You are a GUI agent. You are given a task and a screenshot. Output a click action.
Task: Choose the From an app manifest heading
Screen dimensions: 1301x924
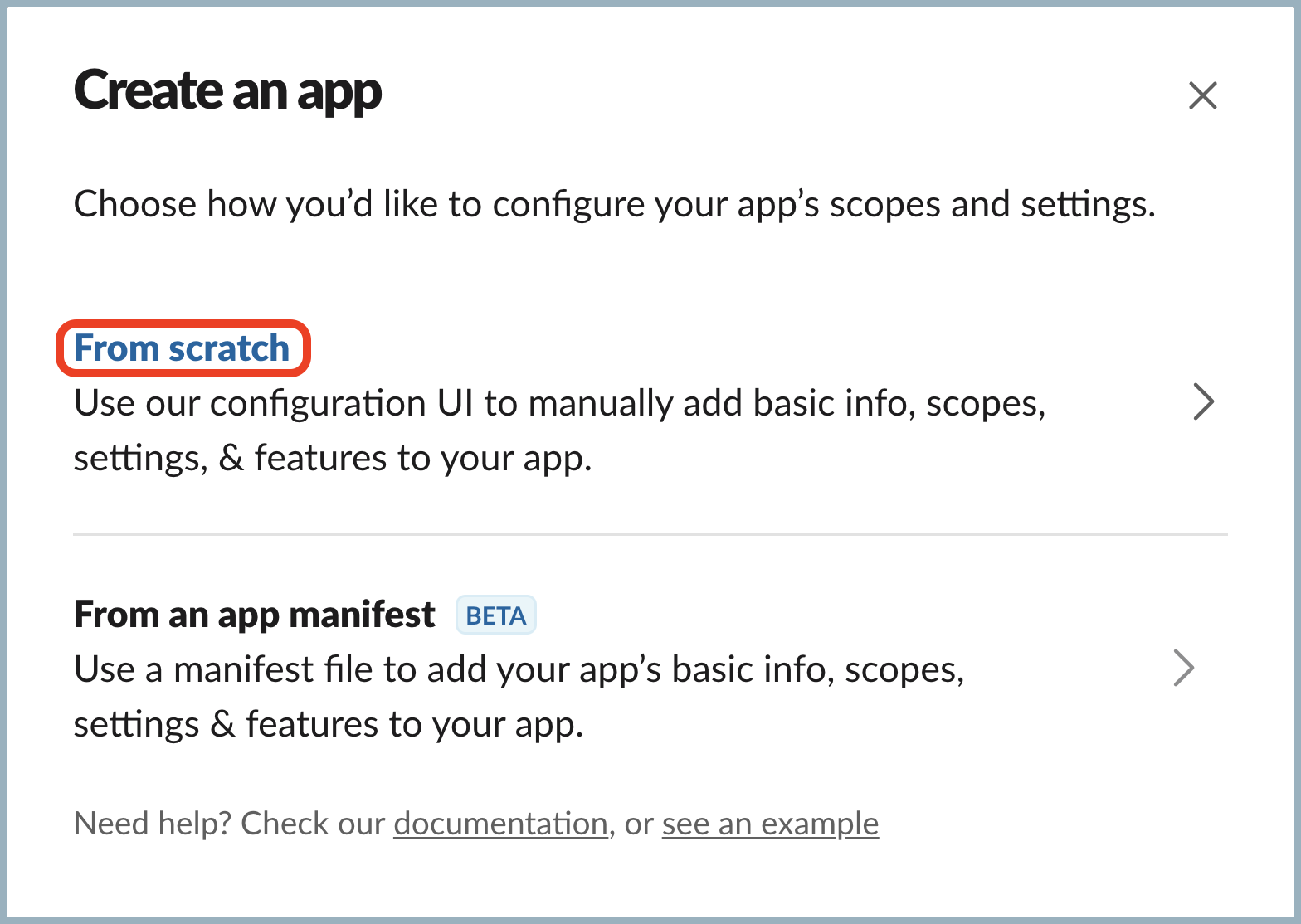[254, 615]
